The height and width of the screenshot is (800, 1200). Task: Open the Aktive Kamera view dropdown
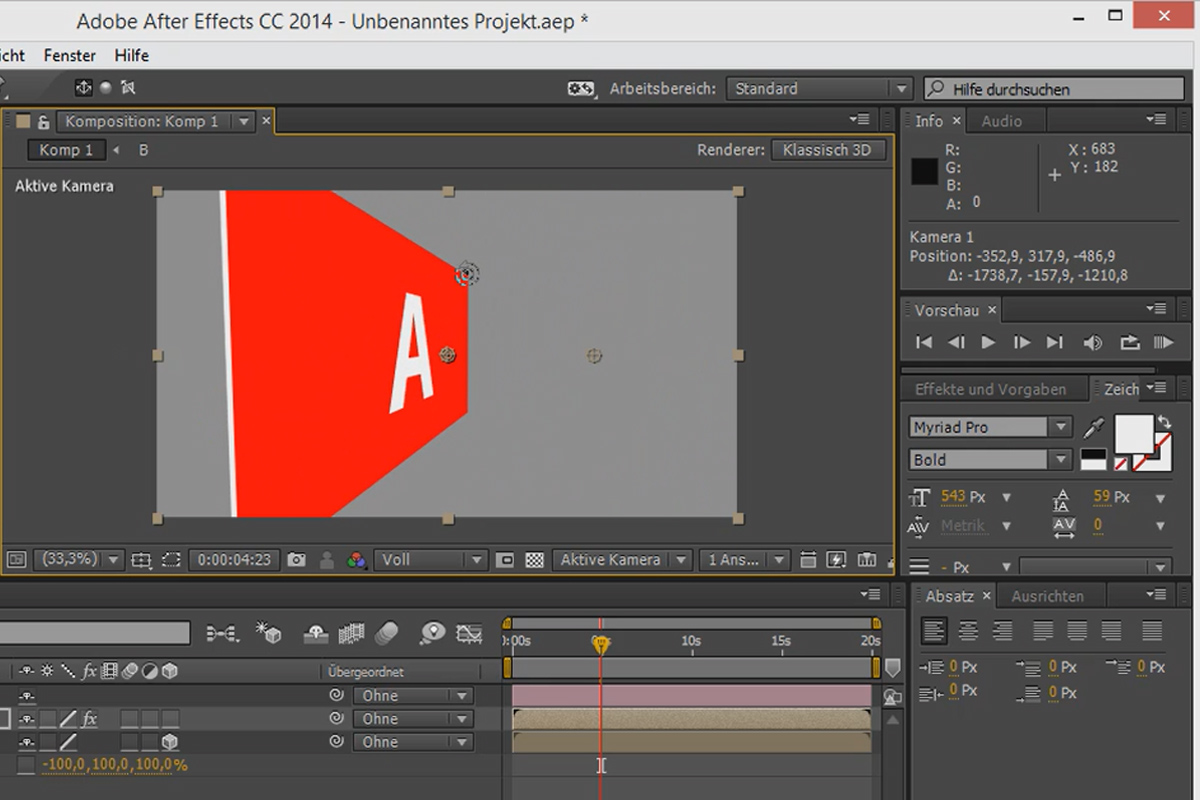pyautogui.click(x=623, y=560)
